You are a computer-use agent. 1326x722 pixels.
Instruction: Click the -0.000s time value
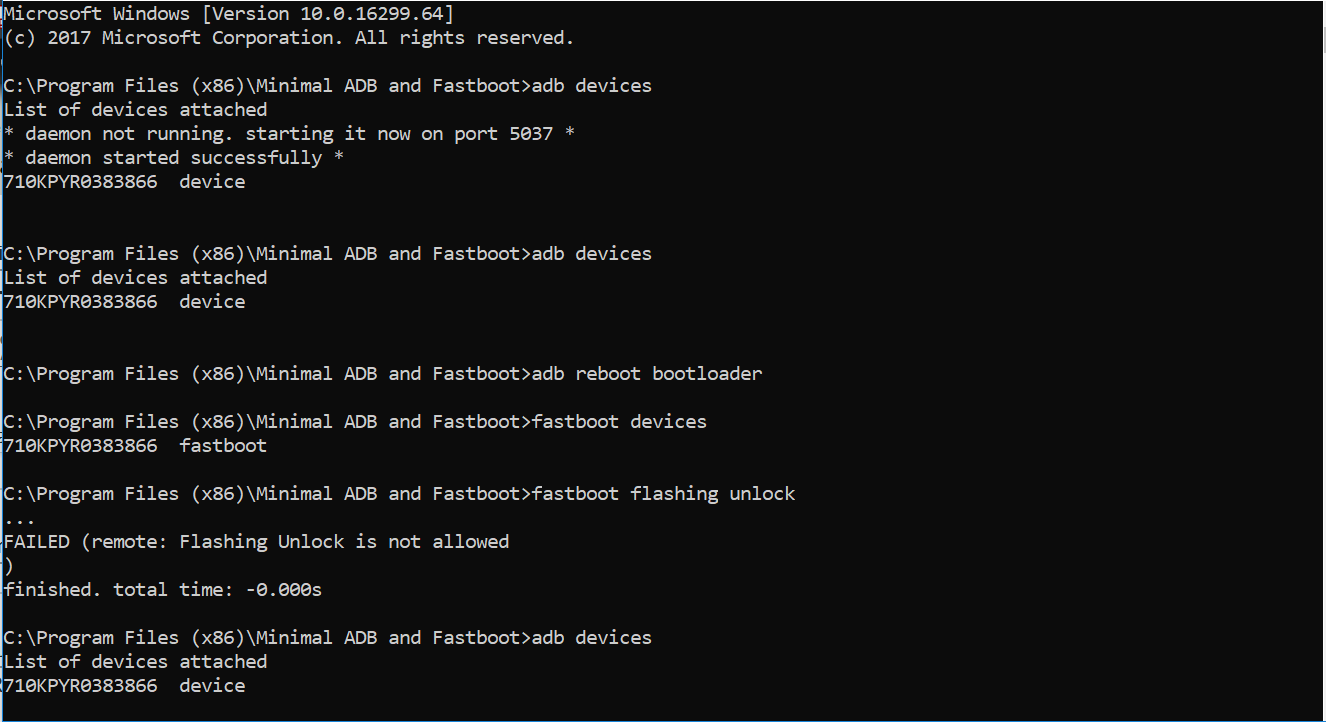[284, 590]
